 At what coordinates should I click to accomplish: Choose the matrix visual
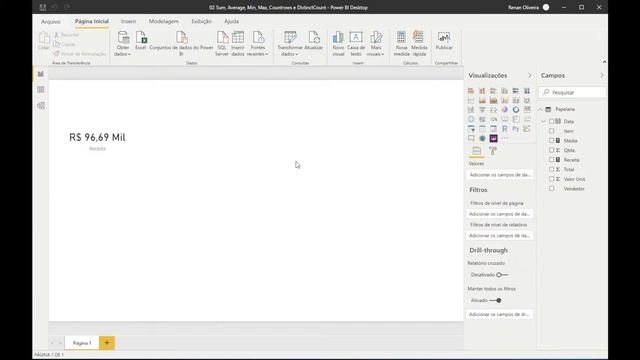493,129
